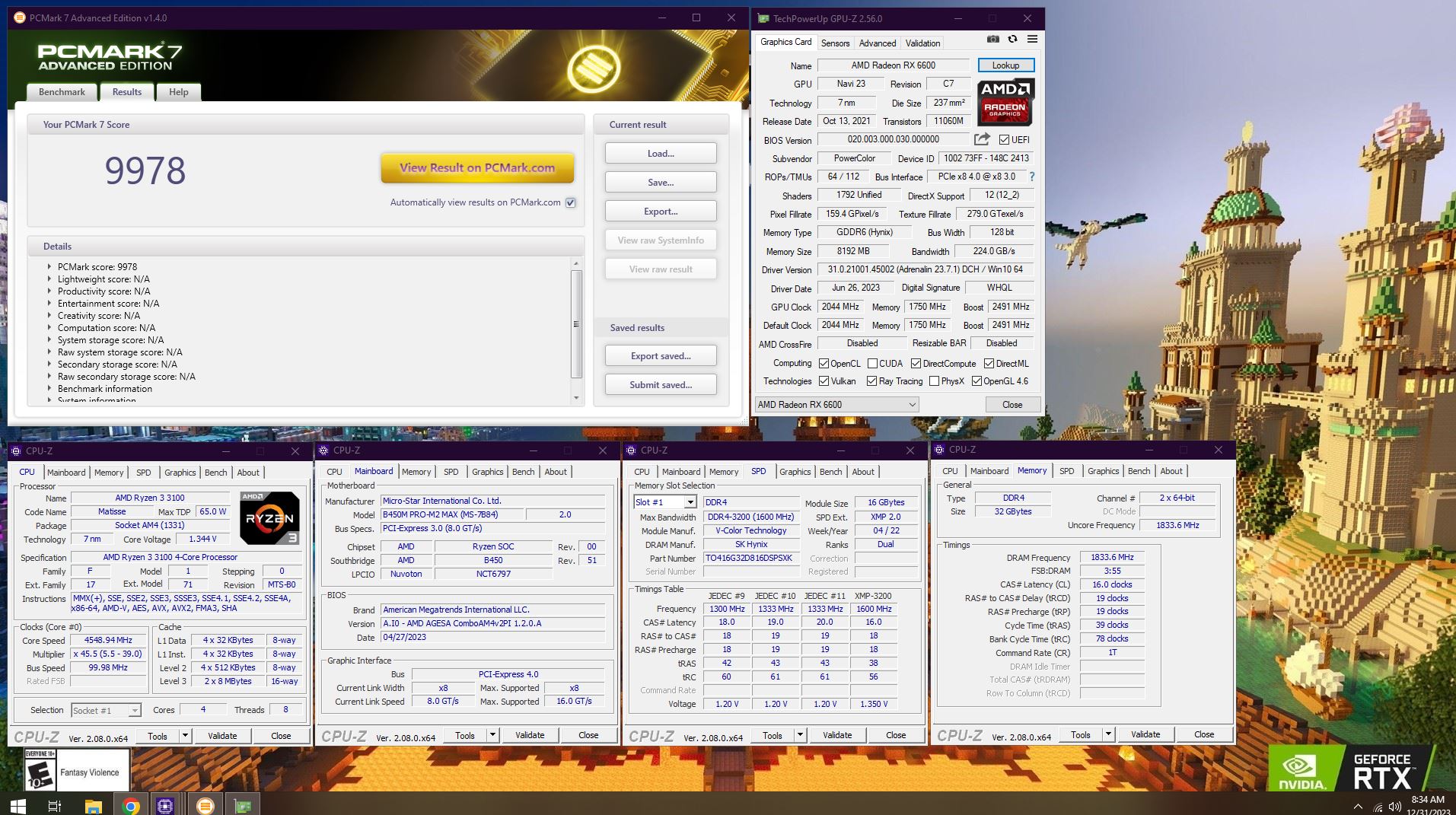Click the GPU-Z refresh icon

tap(1012, 39)
